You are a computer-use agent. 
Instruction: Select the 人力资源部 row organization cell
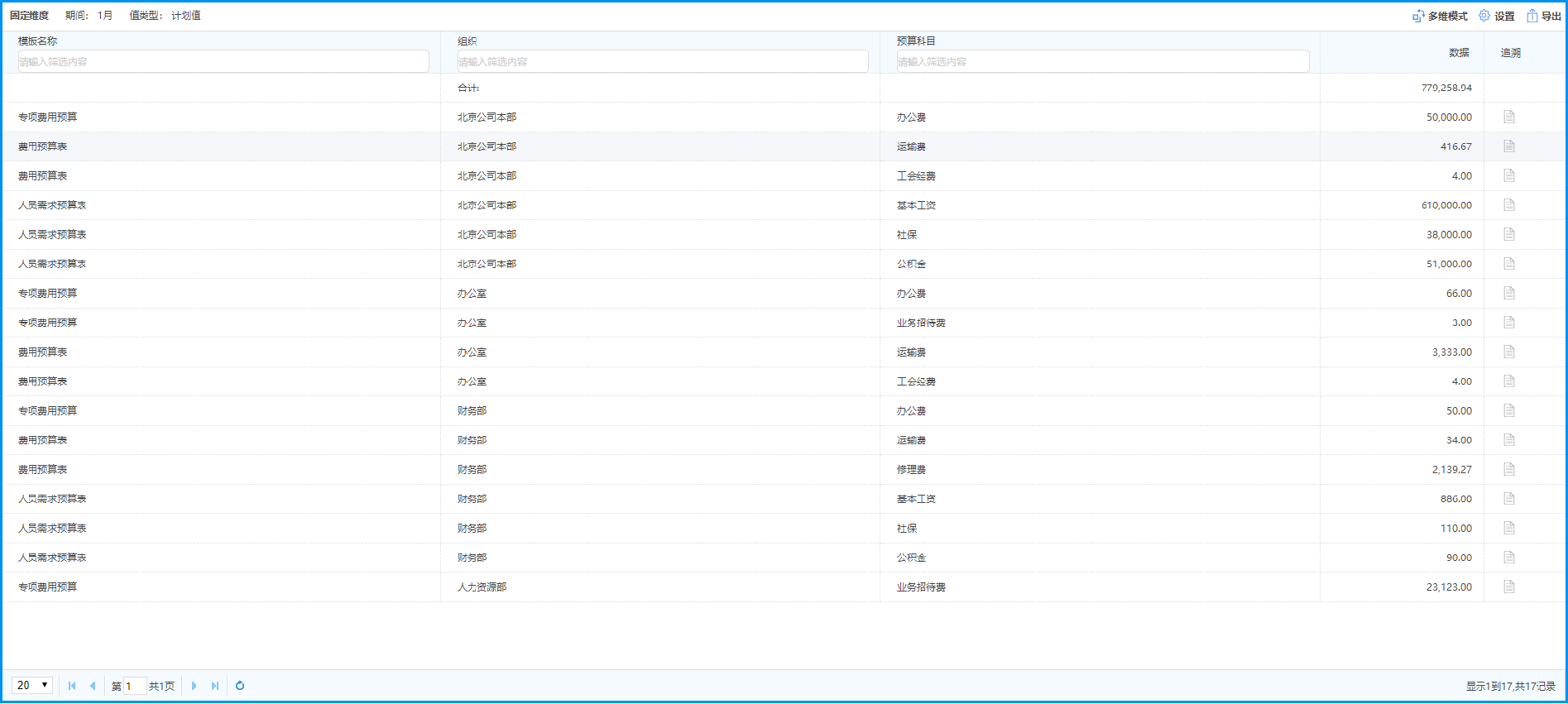coord(482,587)
